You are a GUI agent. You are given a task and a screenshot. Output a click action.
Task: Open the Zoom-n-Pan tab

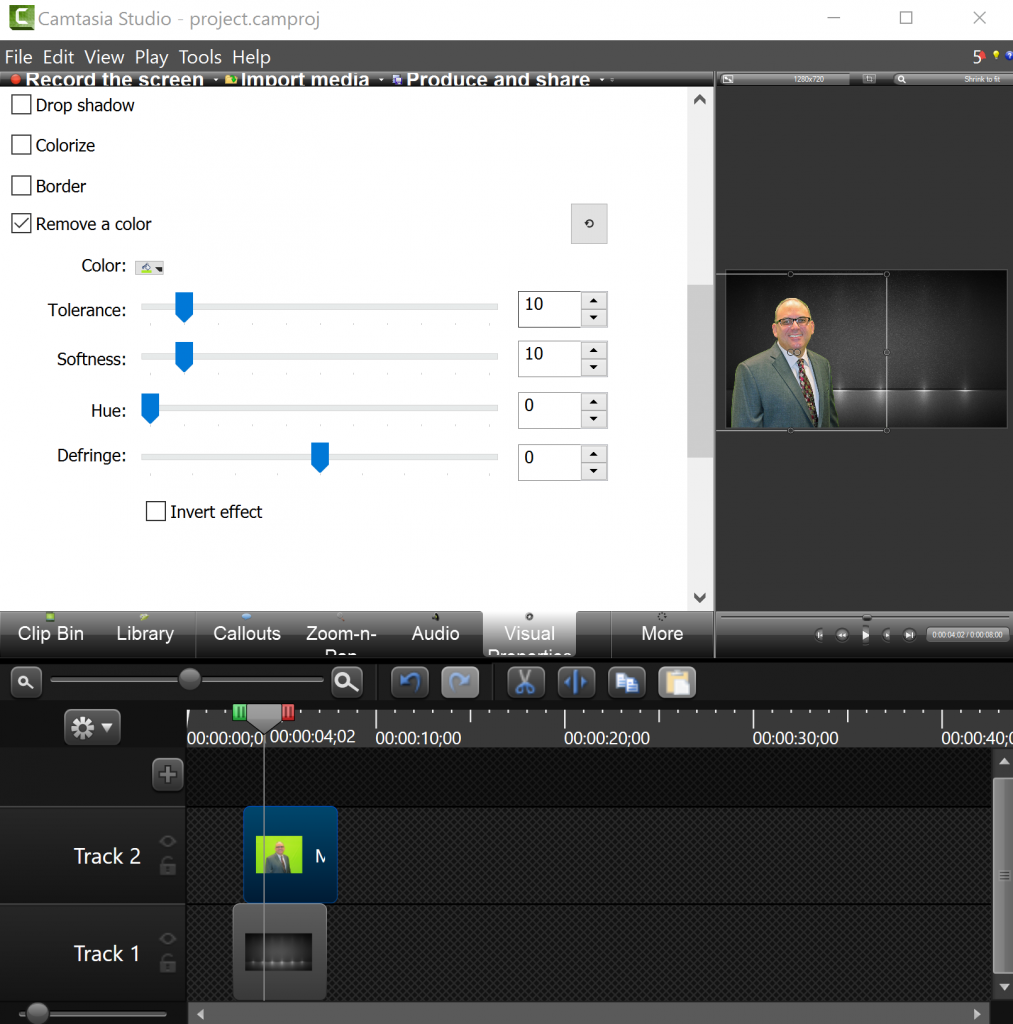[x=341, y=635]
